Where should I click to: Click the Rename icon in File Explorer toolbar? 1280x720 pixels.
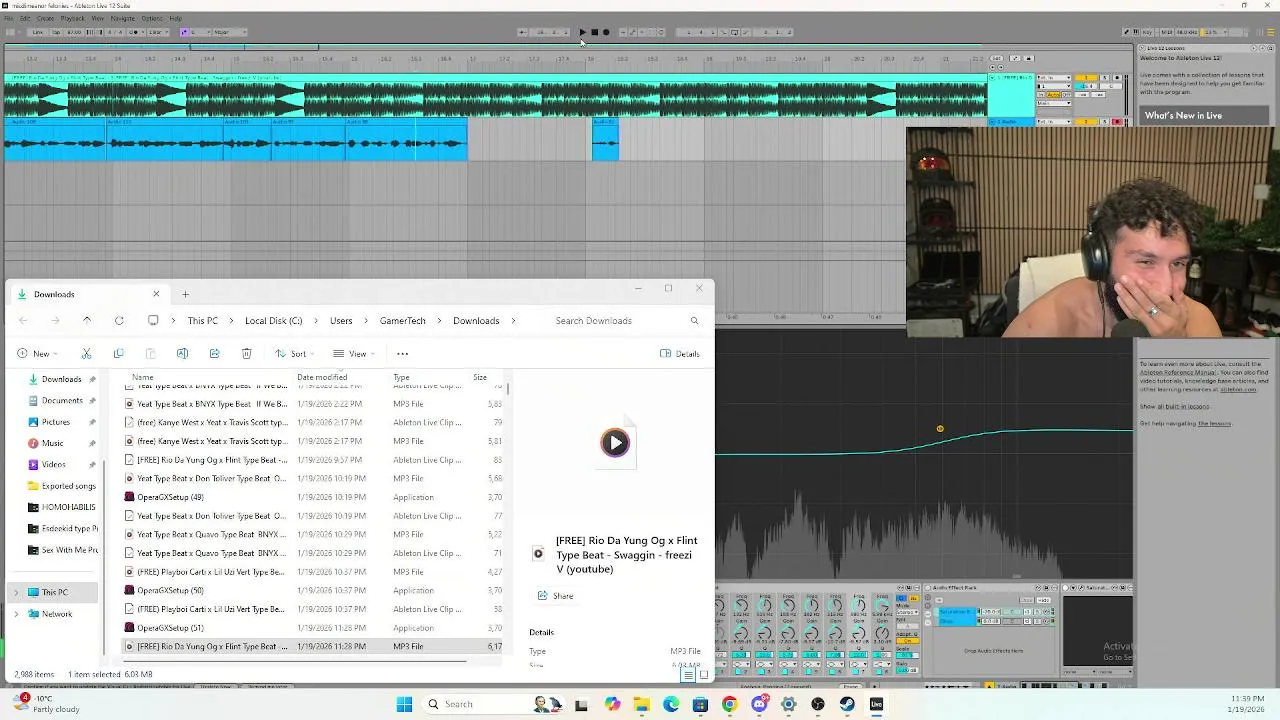[182, 353]
